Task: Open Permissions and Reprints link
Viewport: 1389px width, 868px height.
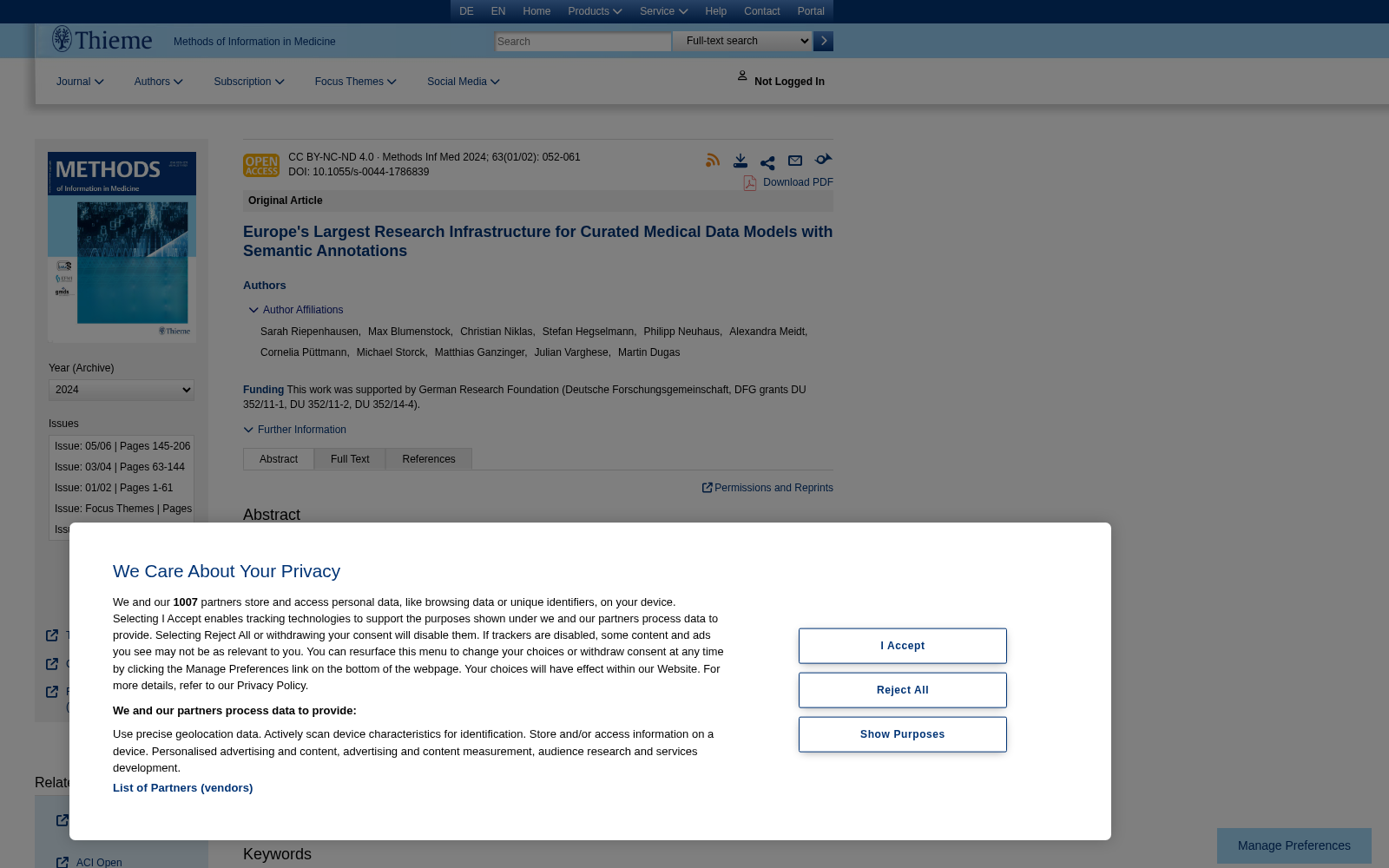Action: (x=773, y=488)
